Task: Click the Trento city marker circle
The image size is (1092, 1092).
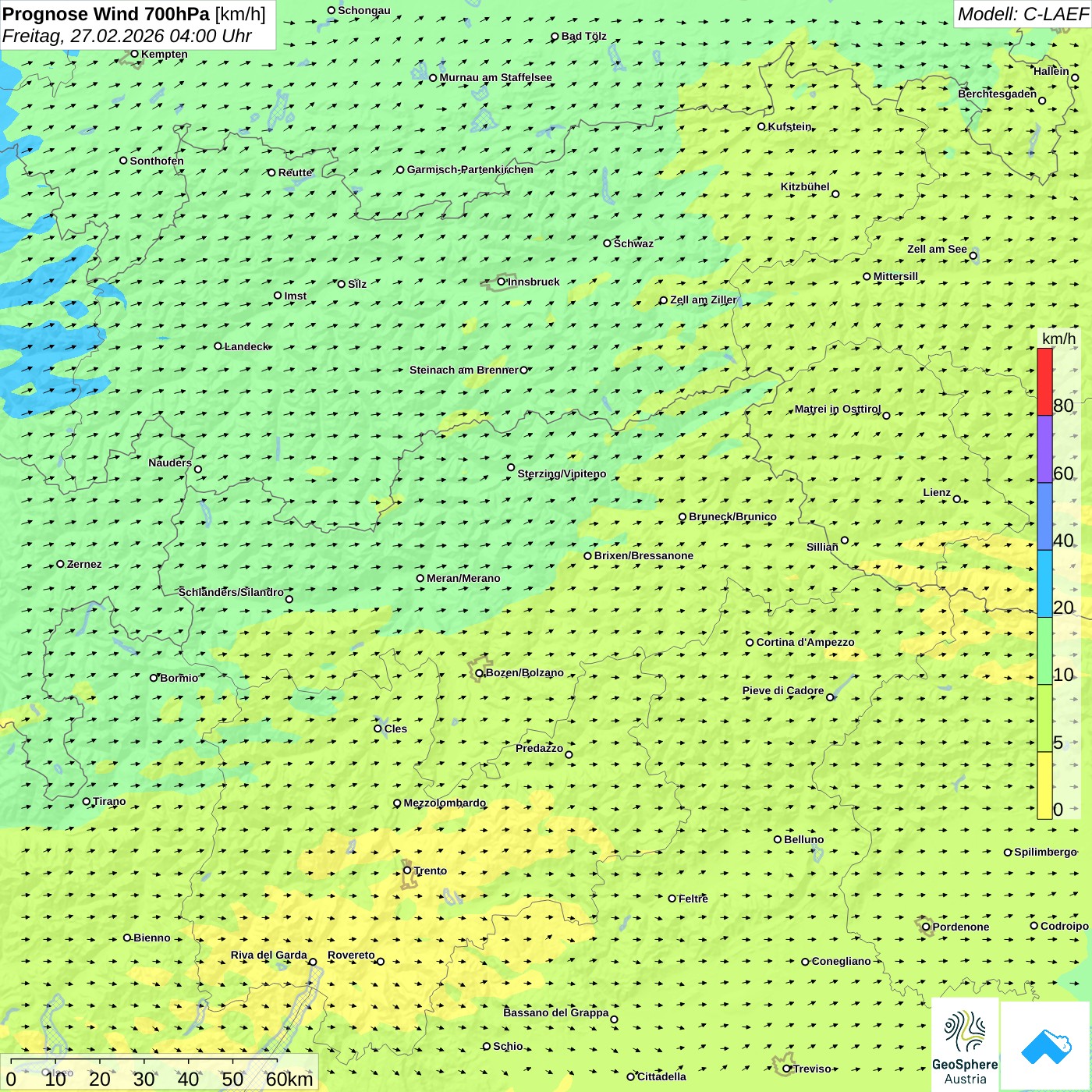Action: 407,870
